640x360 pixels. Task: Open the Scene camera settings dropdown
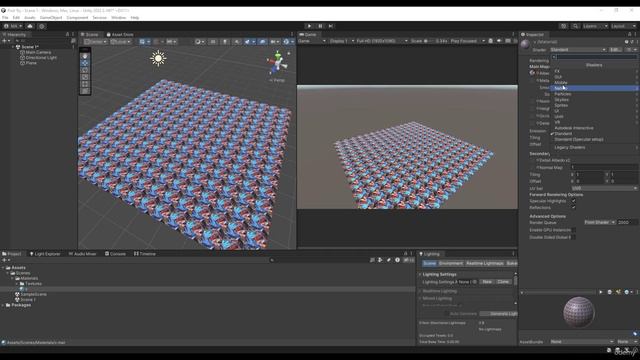pyautogui.click(x=276, y=42)
